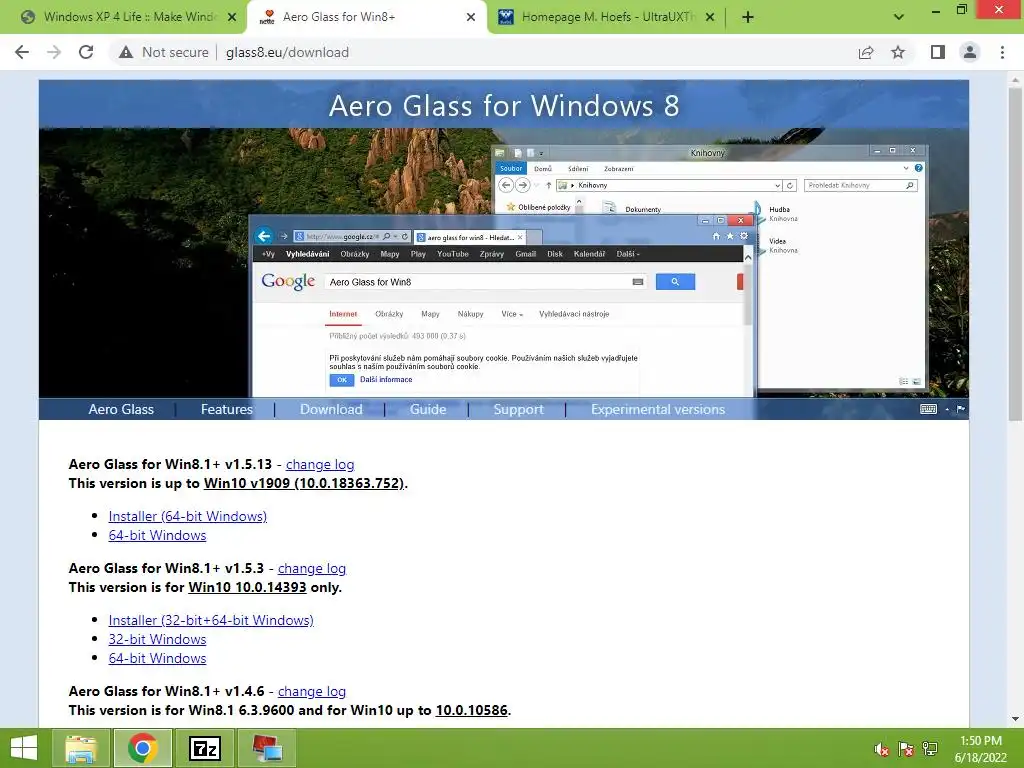Go back to previous page
1024x768 pixels.
[22, 52]
